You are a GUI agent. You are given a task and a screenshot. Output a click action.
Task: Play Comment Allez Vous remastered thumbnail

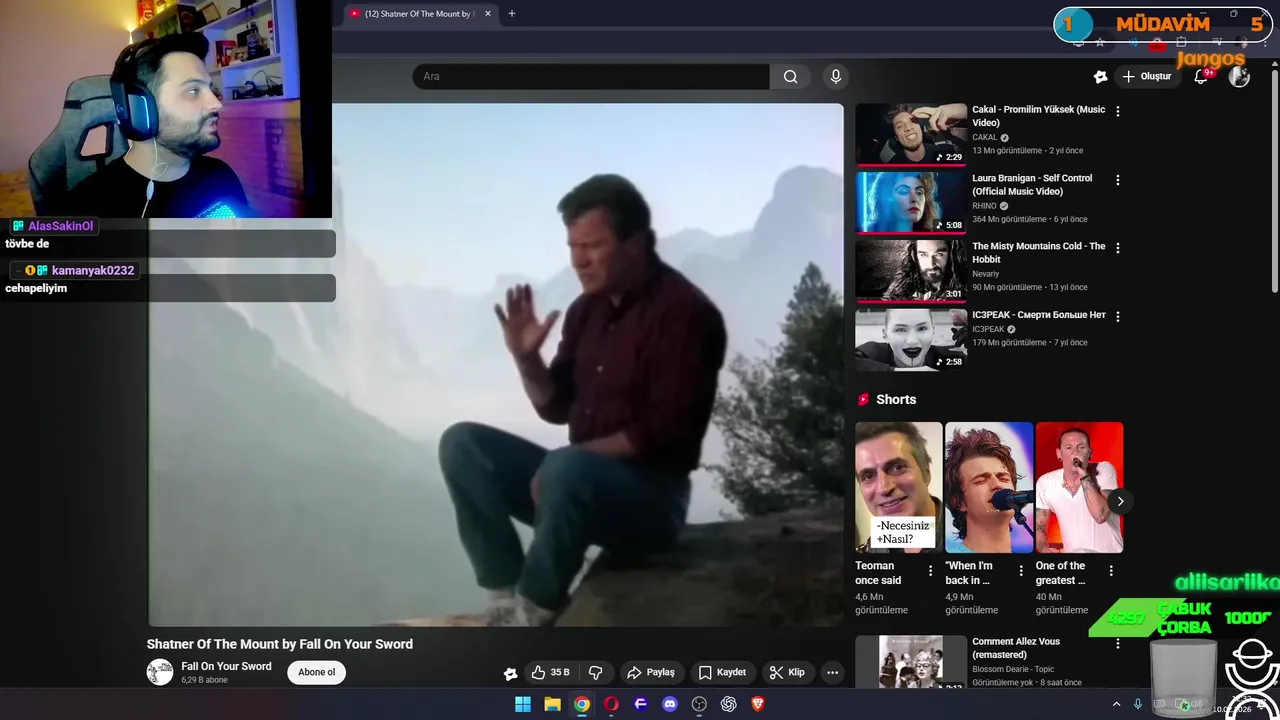911,662
